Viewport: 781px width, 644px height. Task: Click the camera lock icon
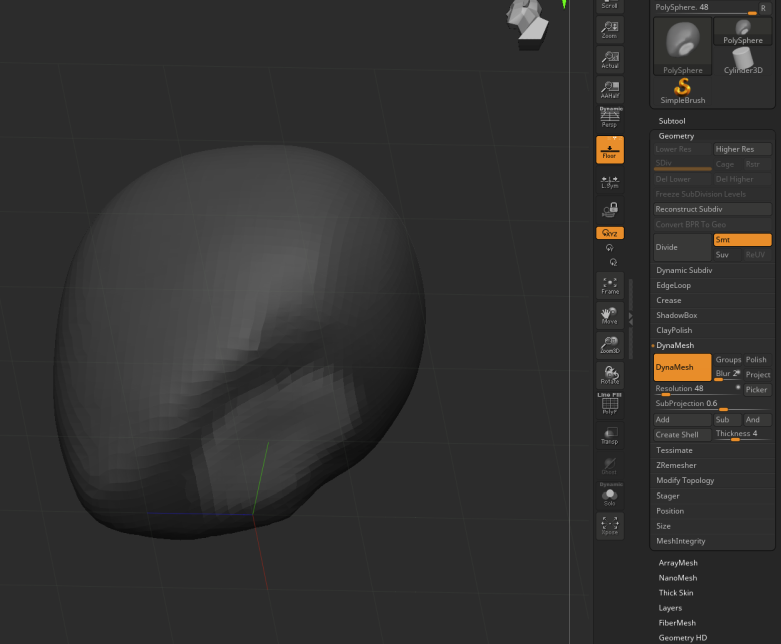(610, 210)
